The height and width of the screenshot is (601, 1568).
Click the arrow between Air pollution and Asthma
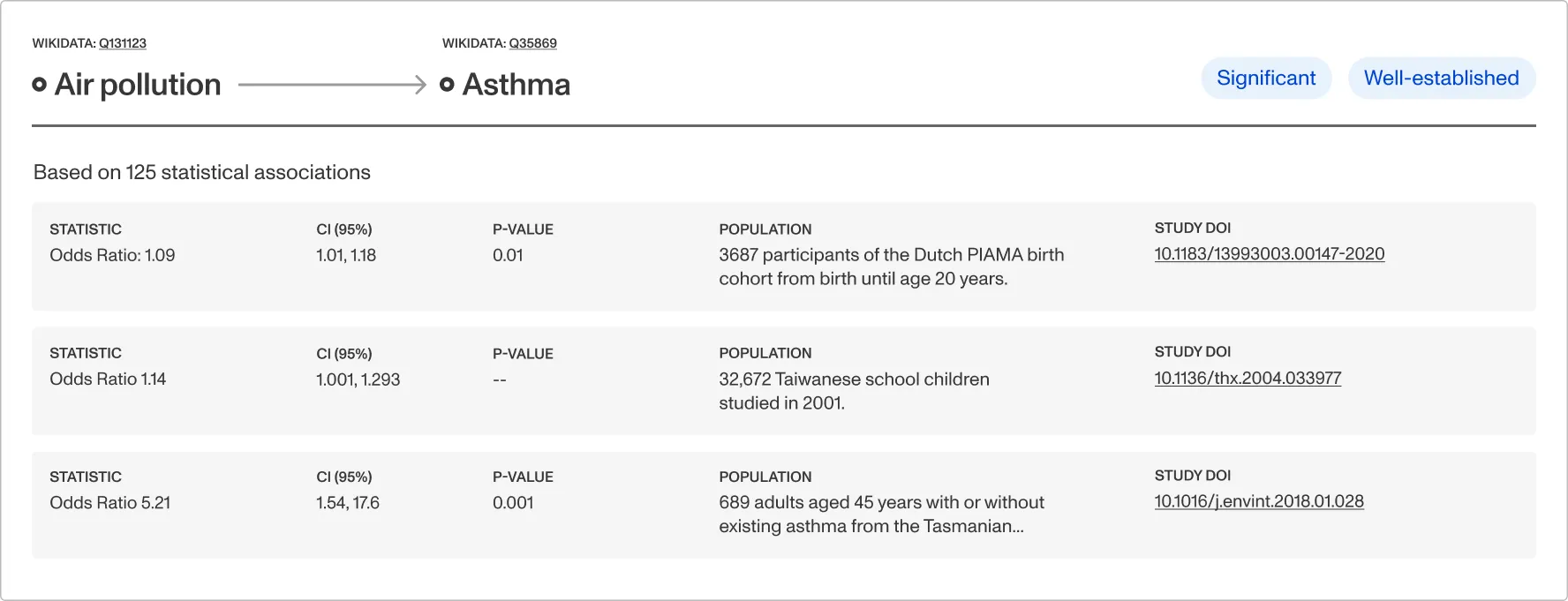pyautogui.click(x=332, y=85)
